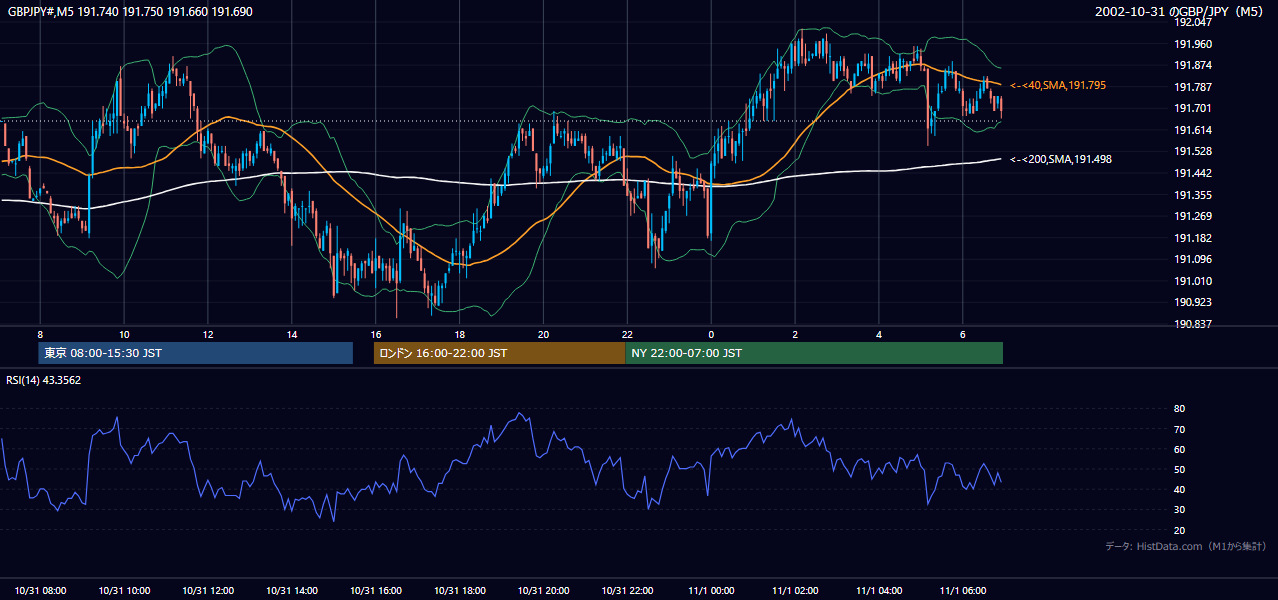Viewport: 1278px width, 600px height.
Task: Click the 10/31 16:00 date label
Action: coord(376,590)
